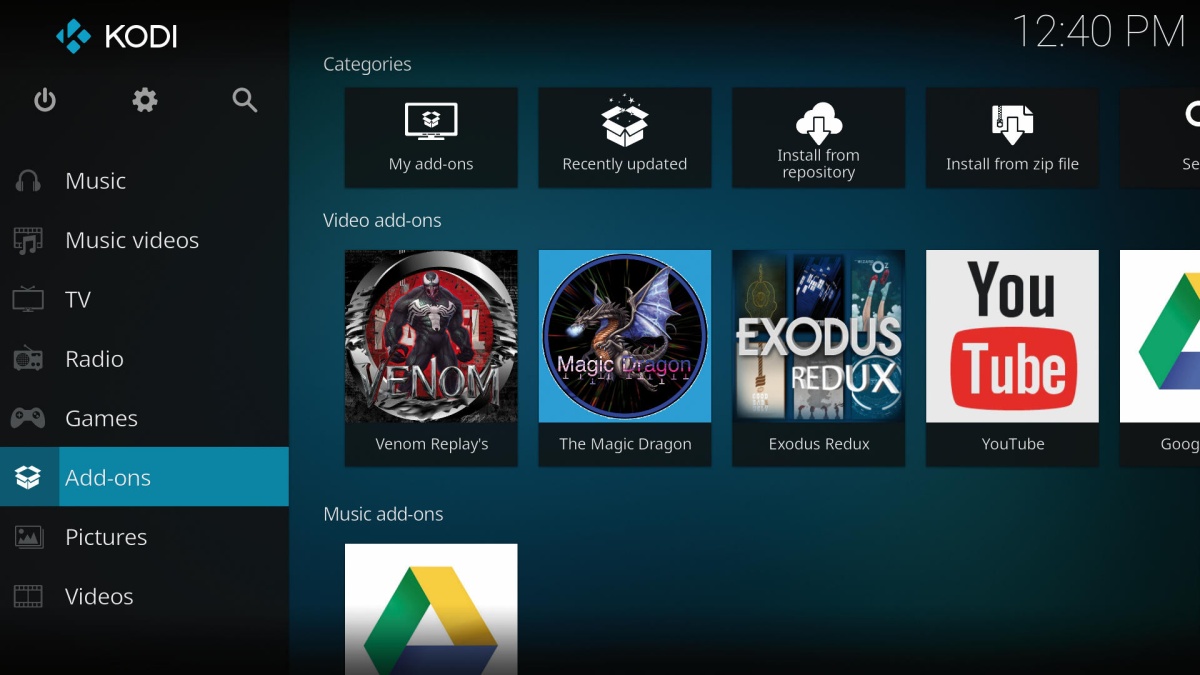The width and height of the screenshot is (1200, 675).
Task: Click the Pictures icon in sidebar
Action: [28, 537]
